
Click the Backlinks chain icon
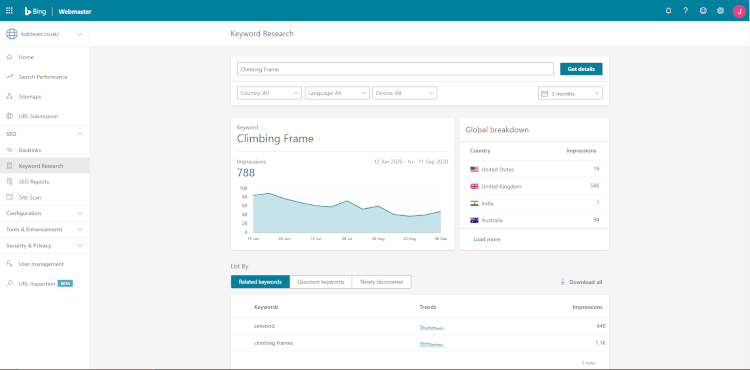point(10,150)
